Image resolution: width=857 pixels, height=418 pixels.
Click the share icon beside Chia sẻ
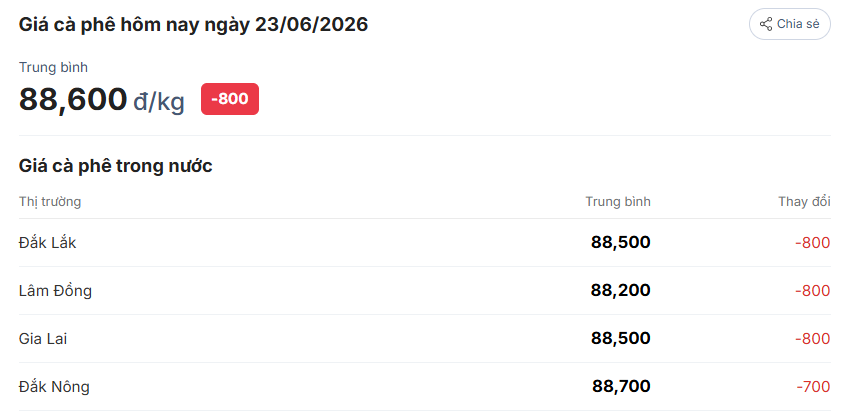click(766, 24)
